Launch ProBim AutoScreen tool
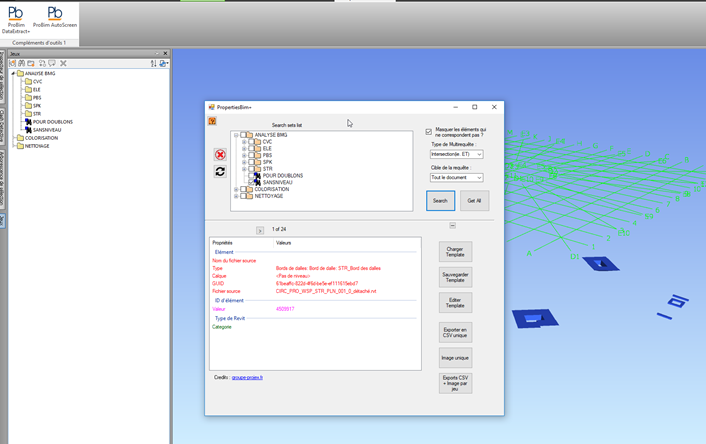This screenshot has height=444, width=706. [x=55, y=17]
